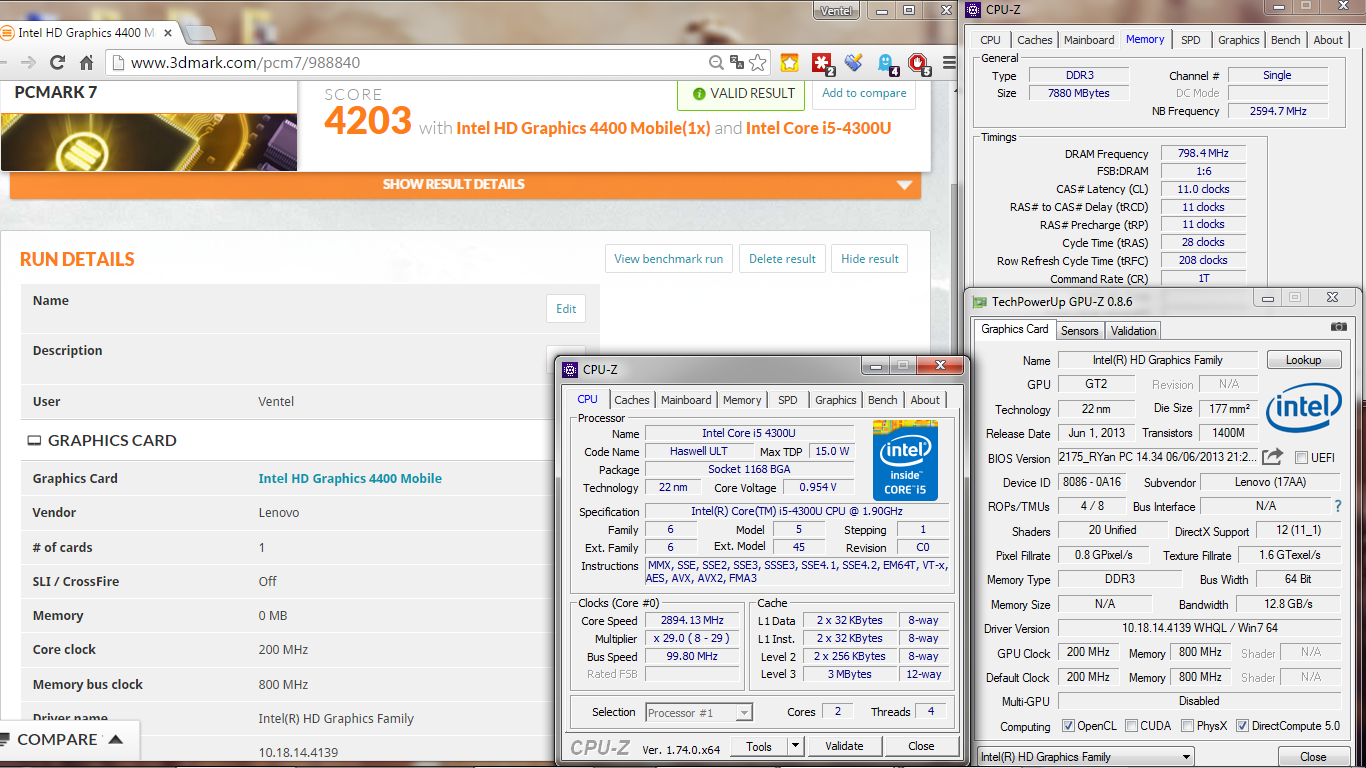1366x768 pixels.
Task: Click the Tools button in CPU-Z
Action: coord(759,746)
